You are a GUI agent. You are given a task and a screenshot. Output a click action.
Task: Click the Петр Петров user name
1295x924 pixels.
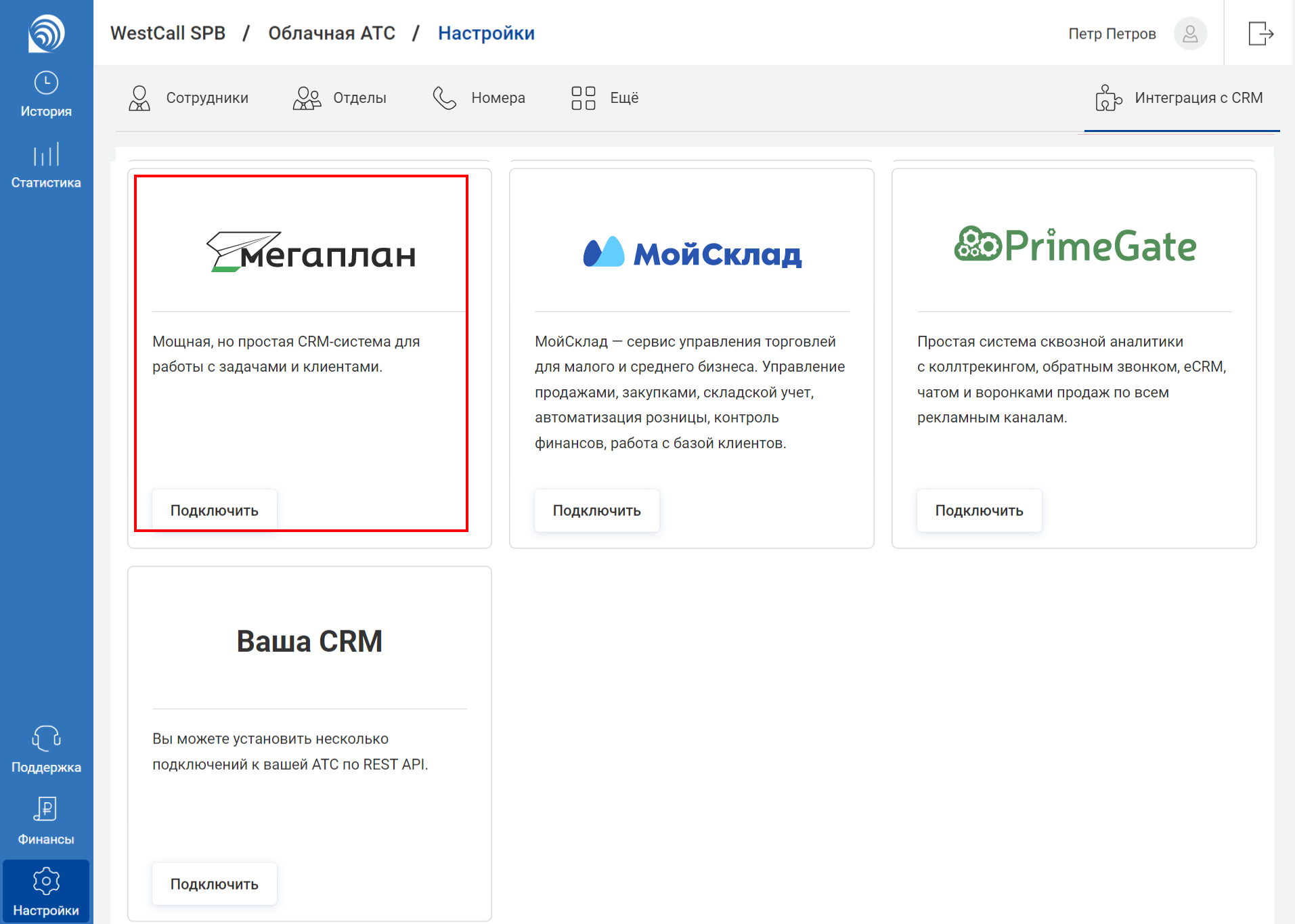point(1112,34)
